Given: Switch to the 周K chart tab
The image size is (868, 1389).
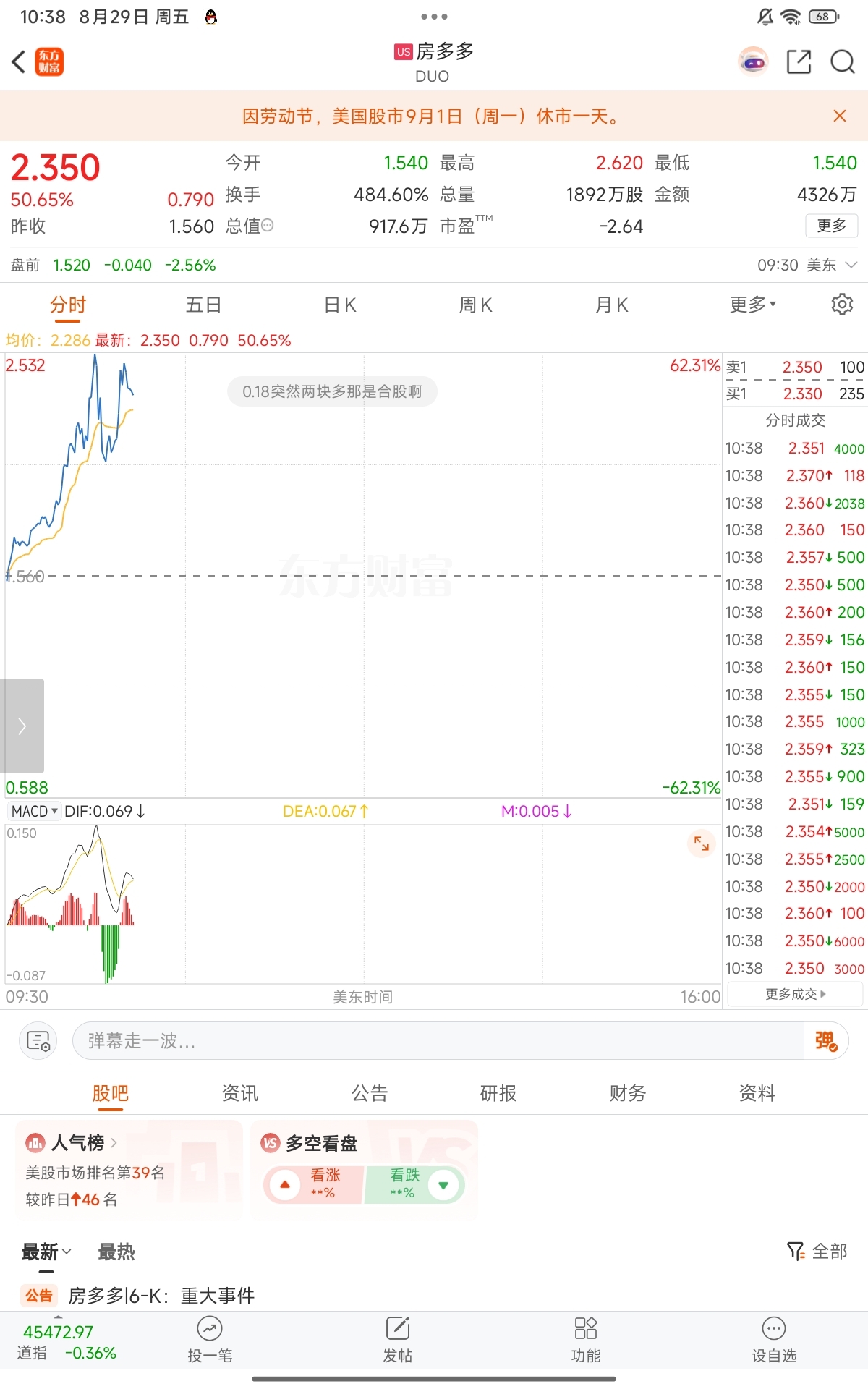Looking at the screenshot, I should [x=476, y=305].
